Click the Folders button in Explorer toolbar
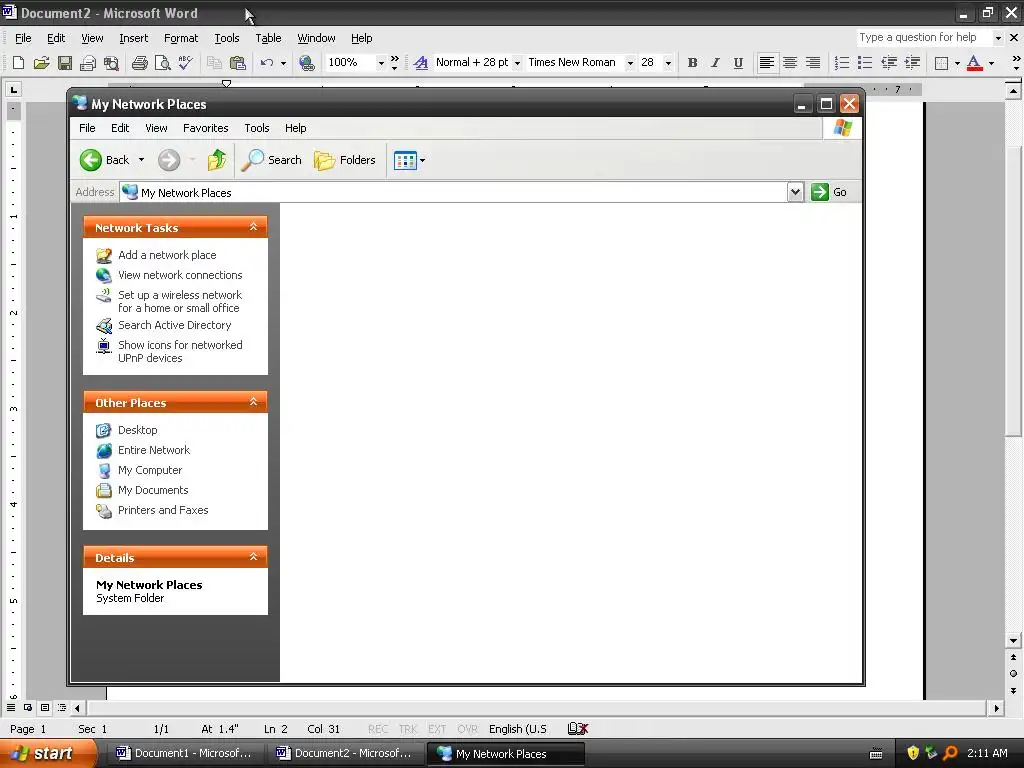Screen dimensions: 1024x768 [345, 160]
